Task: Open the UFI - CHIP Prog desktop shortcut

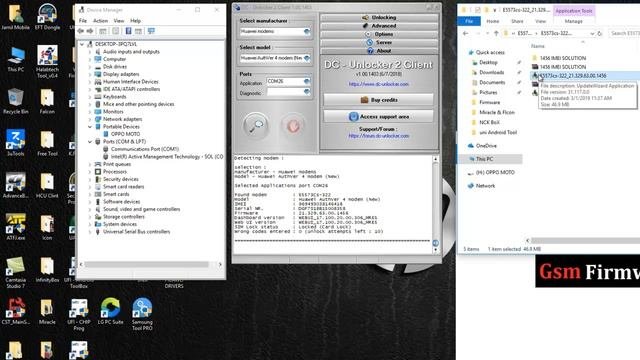Action: [x=79, y=313]
